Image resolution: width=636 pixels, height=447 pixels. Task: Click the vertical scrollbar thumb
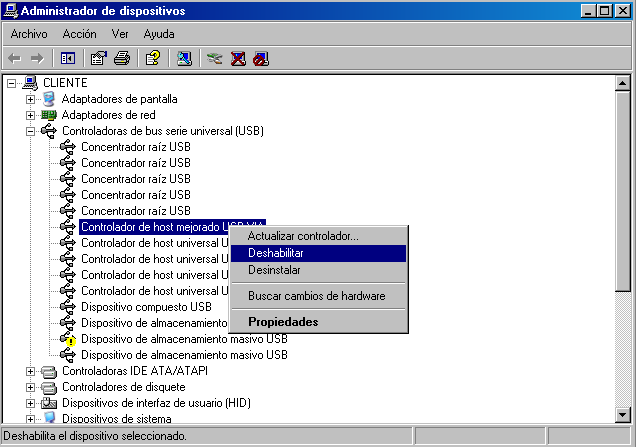click(622, 191)
